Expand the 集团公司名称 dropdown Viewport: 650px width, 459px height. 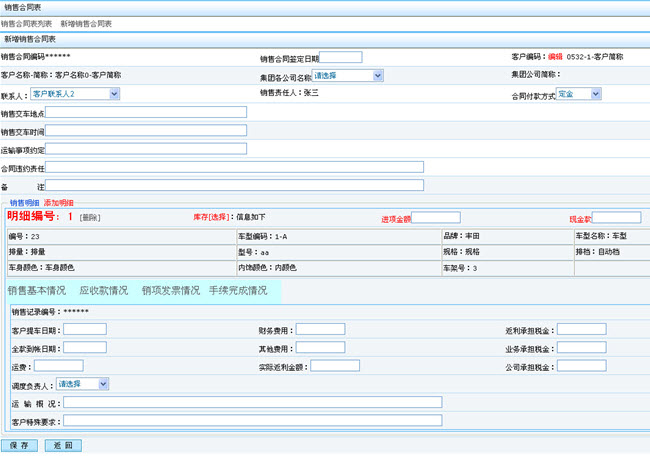pyautogui.click(x=348, y=75)
